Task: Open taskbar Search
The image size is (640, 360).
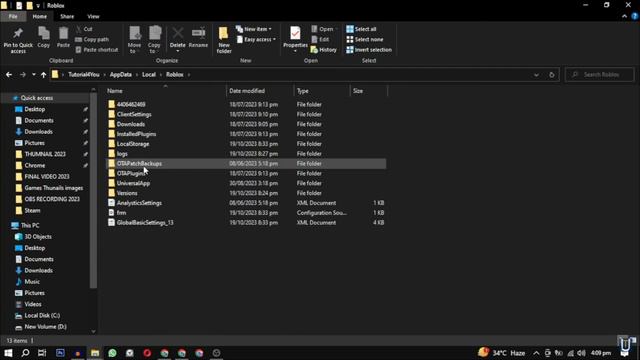Action: point(25,353)
